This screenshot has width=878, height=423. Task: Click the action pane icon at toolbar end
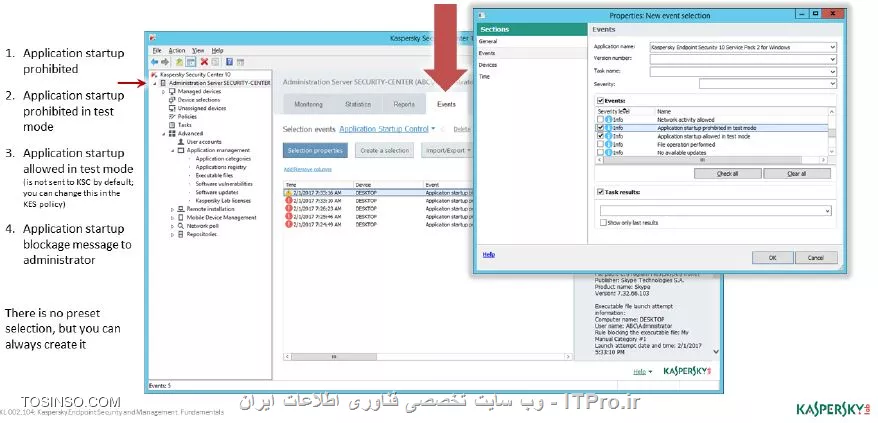coord(240,62)
